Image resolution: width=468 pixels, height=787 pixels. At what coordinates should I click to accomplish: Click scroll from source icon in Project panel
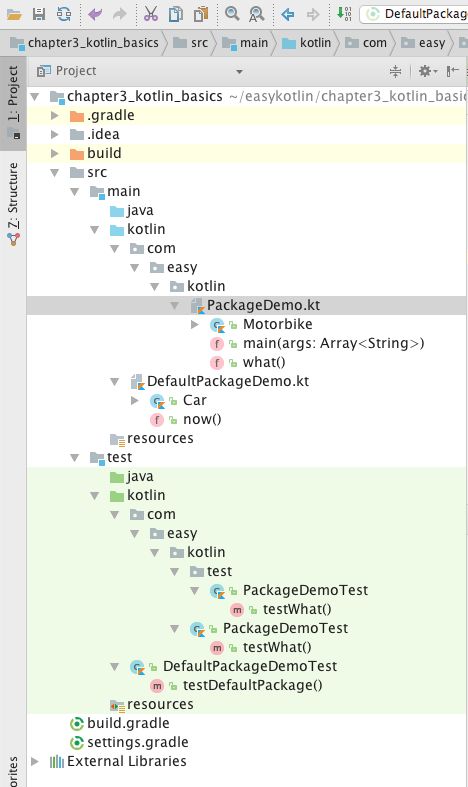pos(396,71)
